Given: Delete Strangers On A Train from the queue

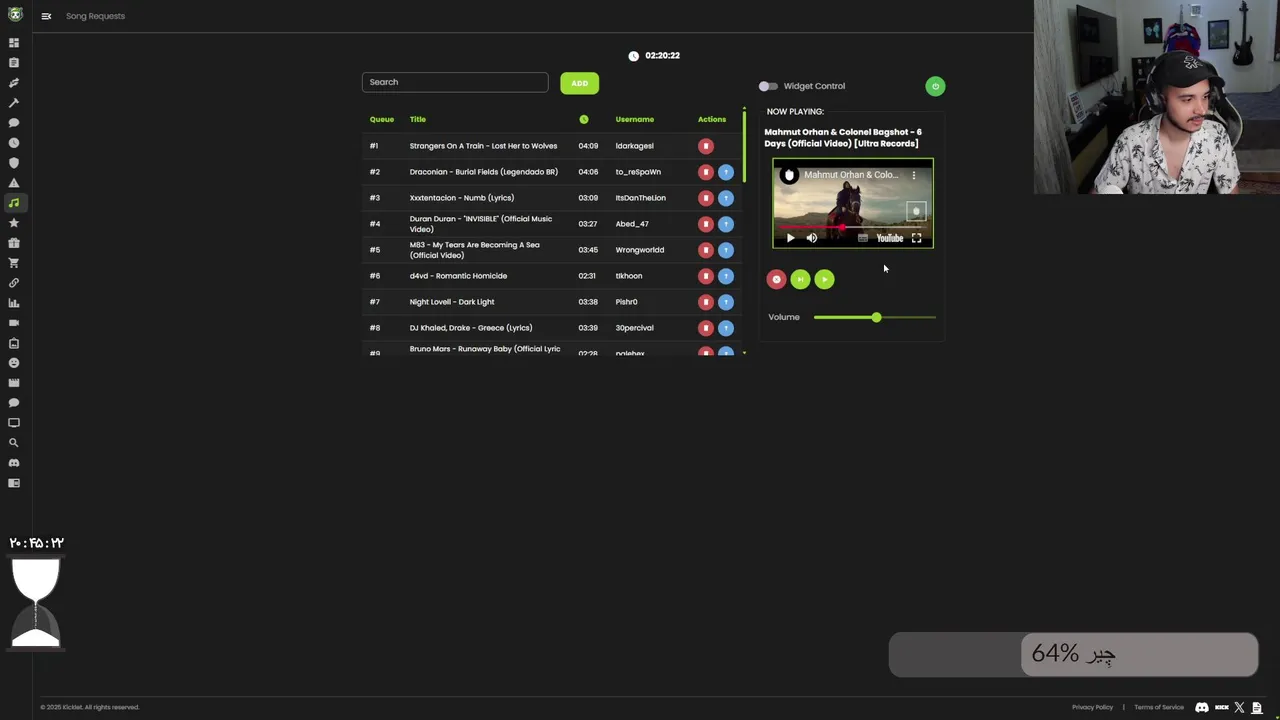Looking at the screenshot, I should (706, 146).
